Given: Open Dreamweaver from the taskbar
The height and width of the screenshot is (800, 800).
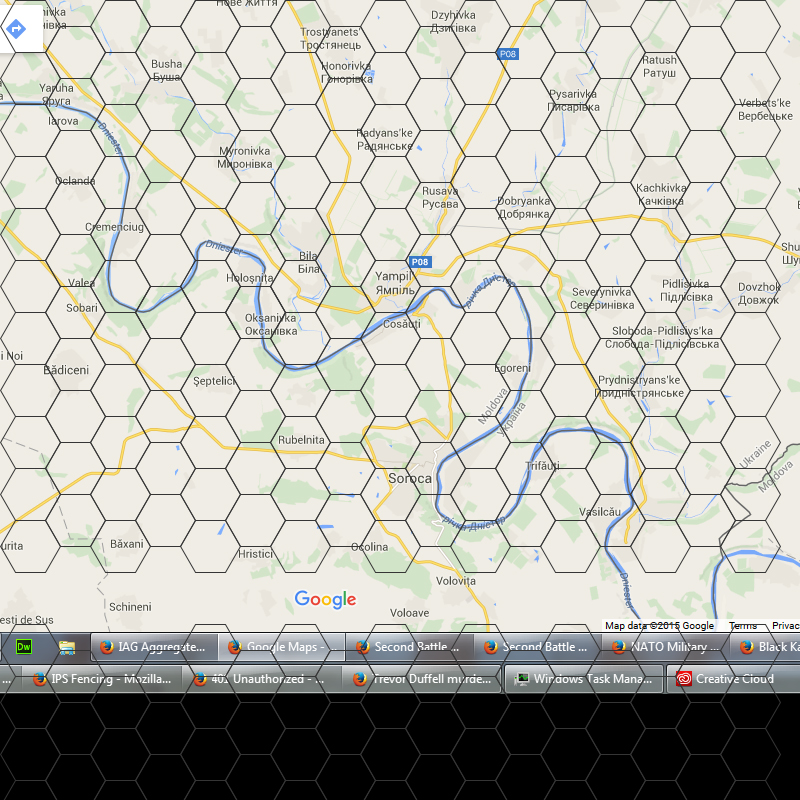Looking at the screenshot, I should point(24,647).
